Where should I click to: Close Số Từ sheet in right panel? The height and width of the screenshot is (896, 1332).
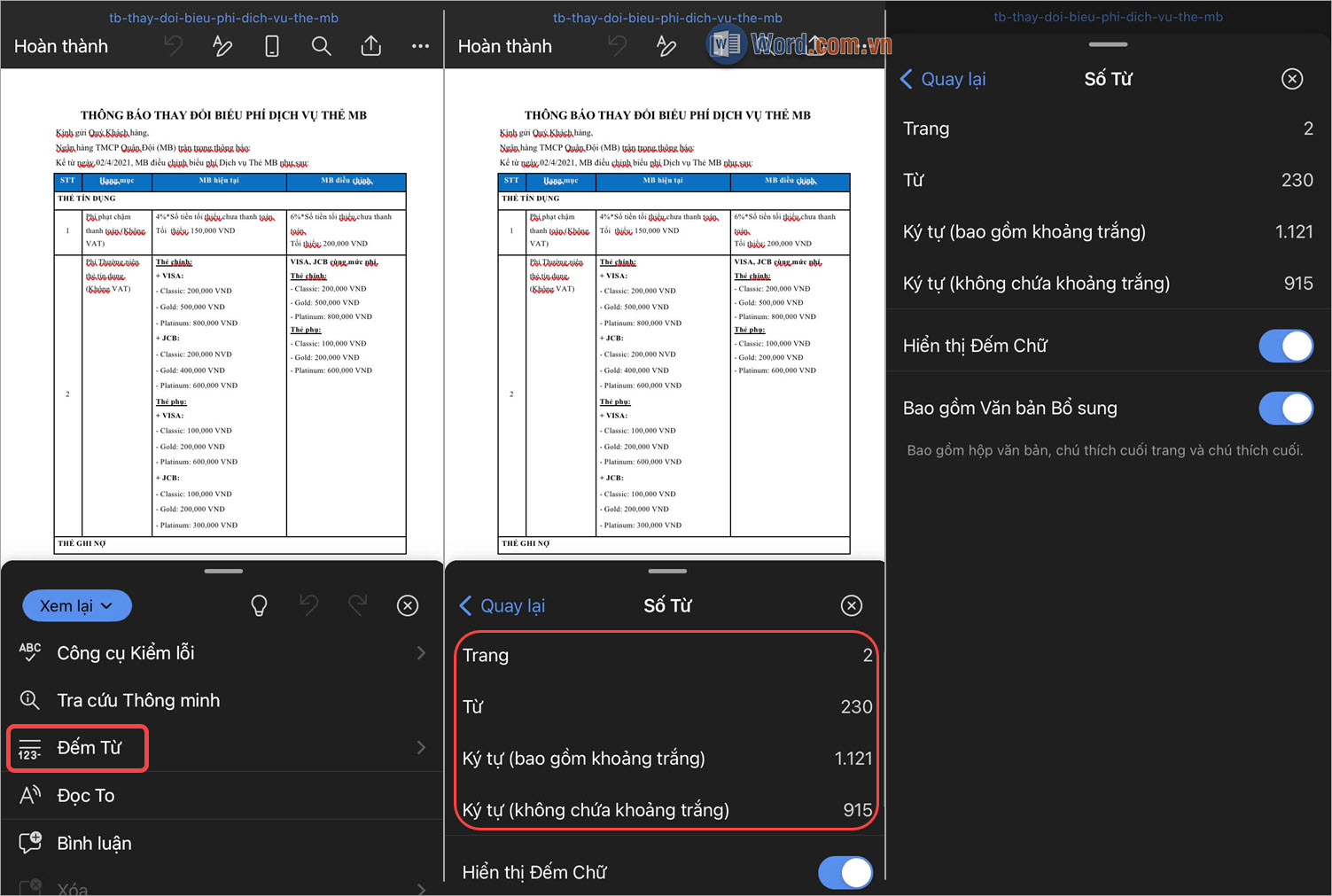pyautogui.click(x=1292, y=79)
